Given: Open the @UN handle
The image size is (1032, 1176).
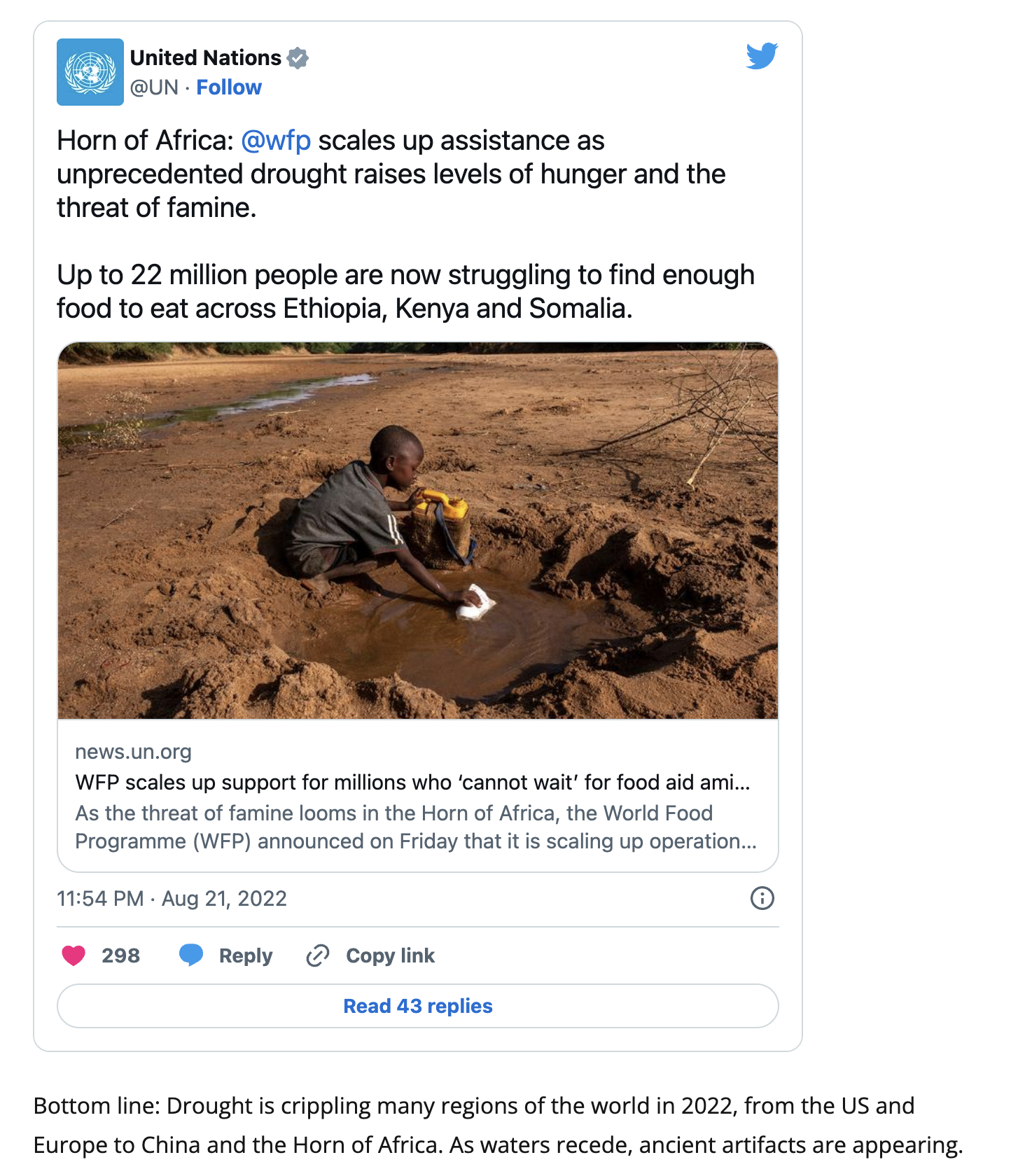Looking at the screenshot, I should (154, 87).
